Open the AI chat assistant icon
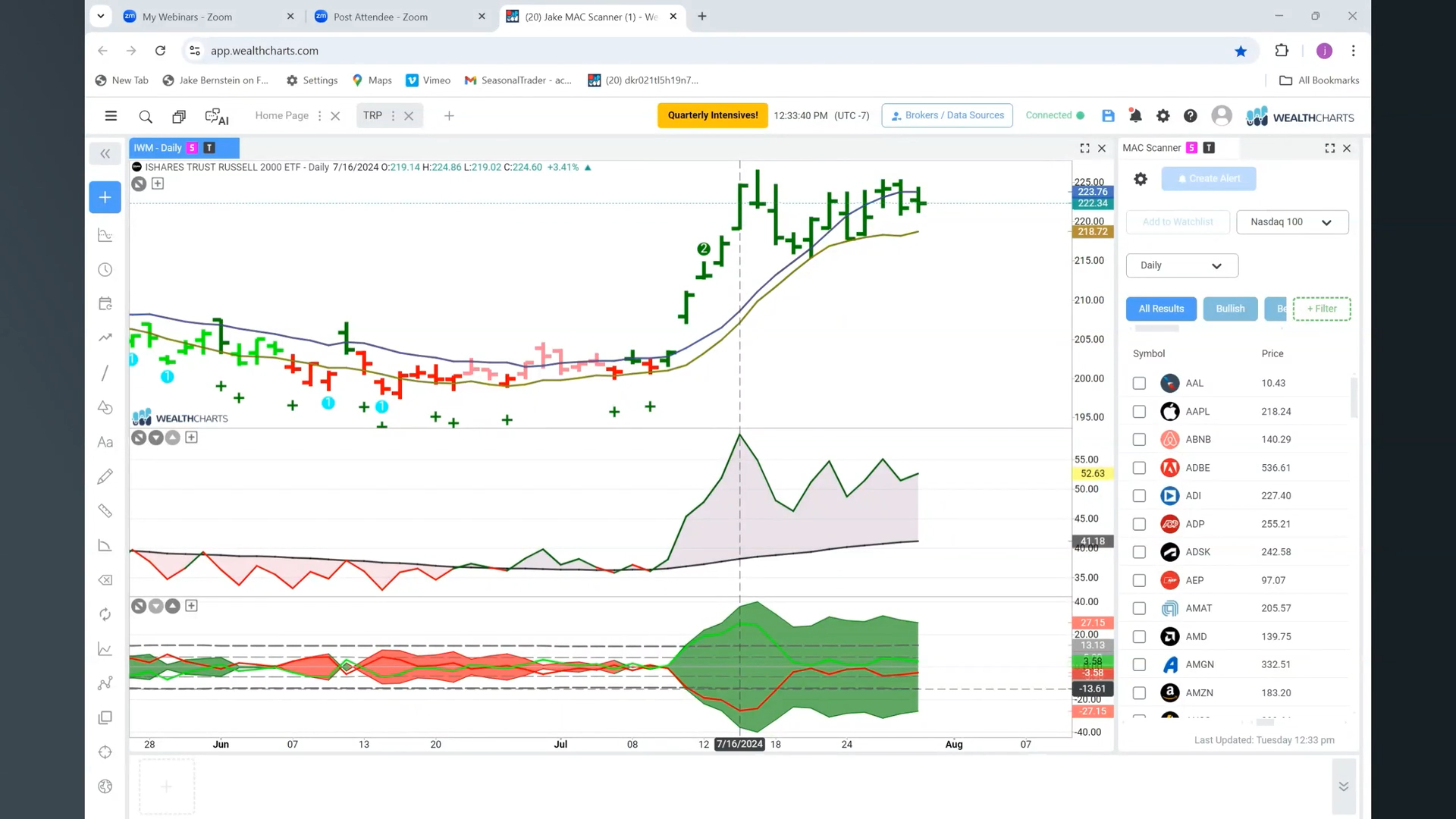1456x819 pixels. tap(217, 116)
